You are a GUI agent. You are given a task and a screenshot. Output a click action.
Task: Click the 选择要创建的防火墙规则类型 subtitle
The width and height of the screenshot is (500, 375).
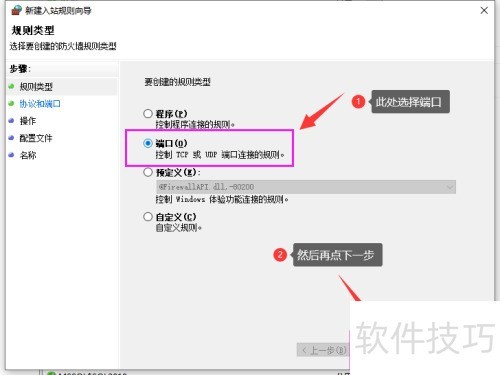(63, 46)
